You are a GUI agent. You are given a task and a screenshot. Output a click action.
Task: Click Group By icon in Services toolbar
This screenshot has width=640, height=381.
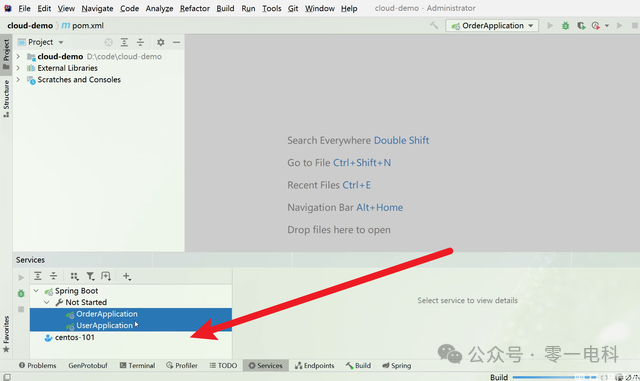[x=74, y=276]
